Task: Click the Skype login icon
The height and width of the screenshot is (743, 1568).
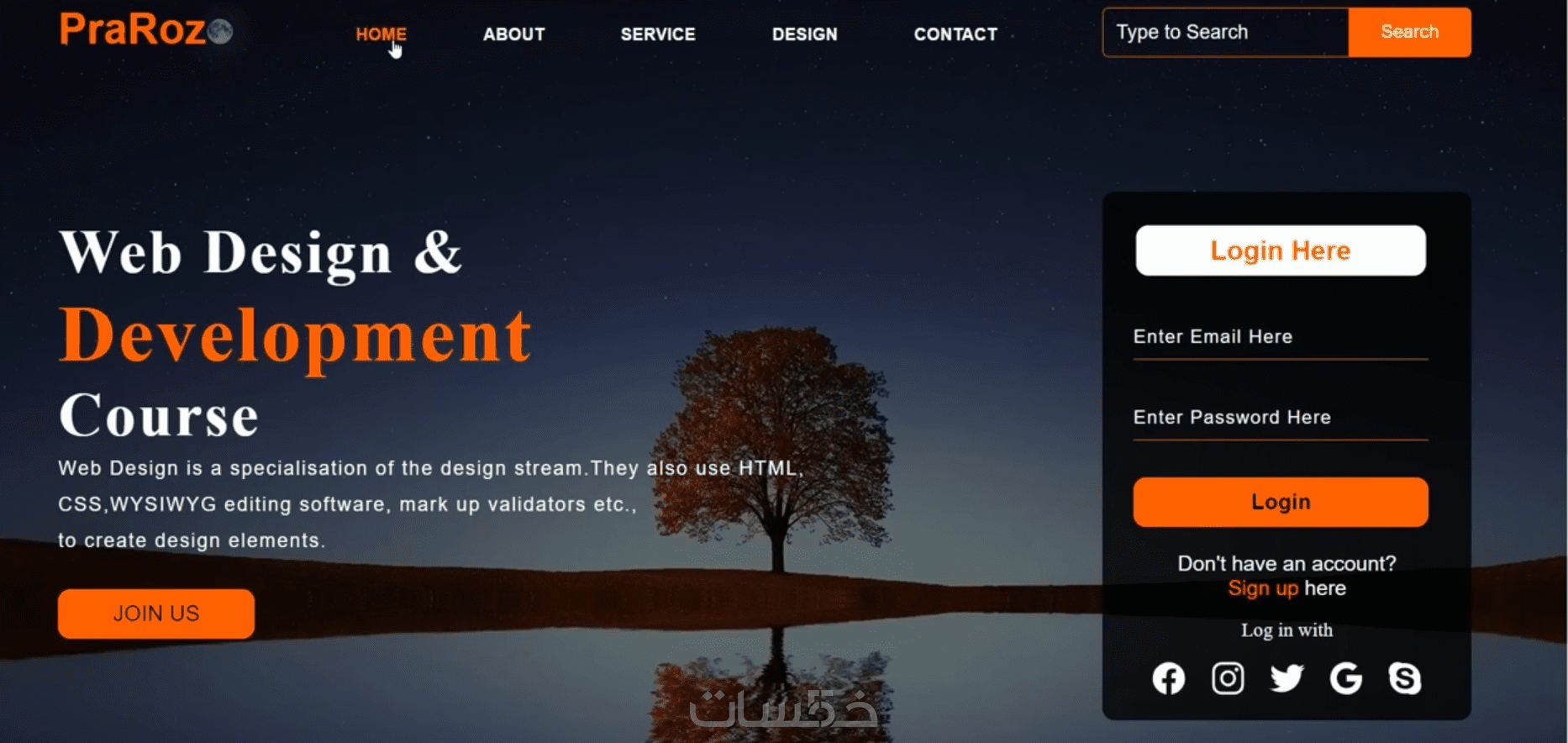Action: (1404, 677)
